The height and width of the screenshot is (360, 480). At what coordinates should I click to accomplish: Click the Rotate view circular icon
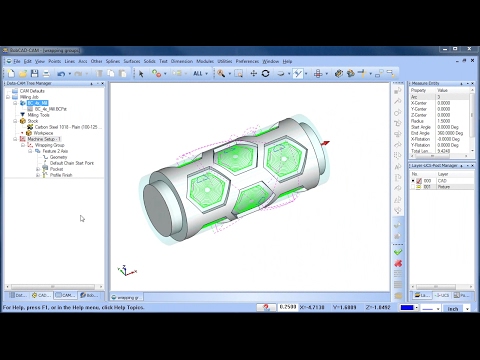[x=265, y=73]
